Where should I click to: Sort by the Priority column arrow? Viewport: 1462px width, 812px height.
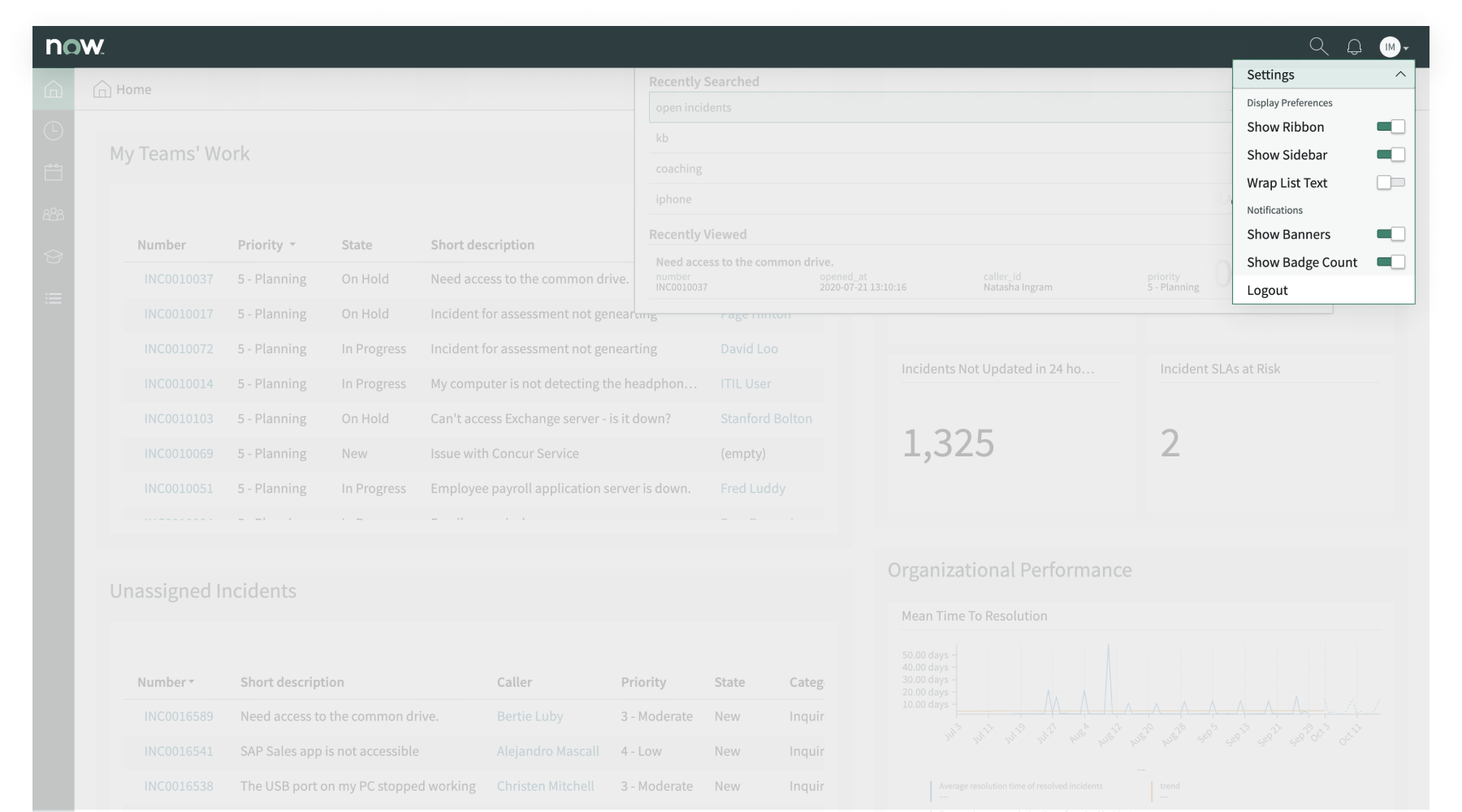(292, 245)
